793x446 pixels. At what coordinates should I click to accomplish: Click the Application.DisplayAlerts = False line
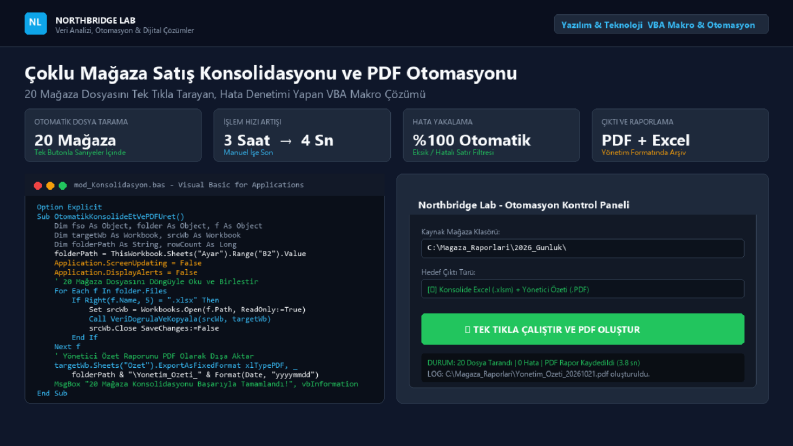point(125,272)
